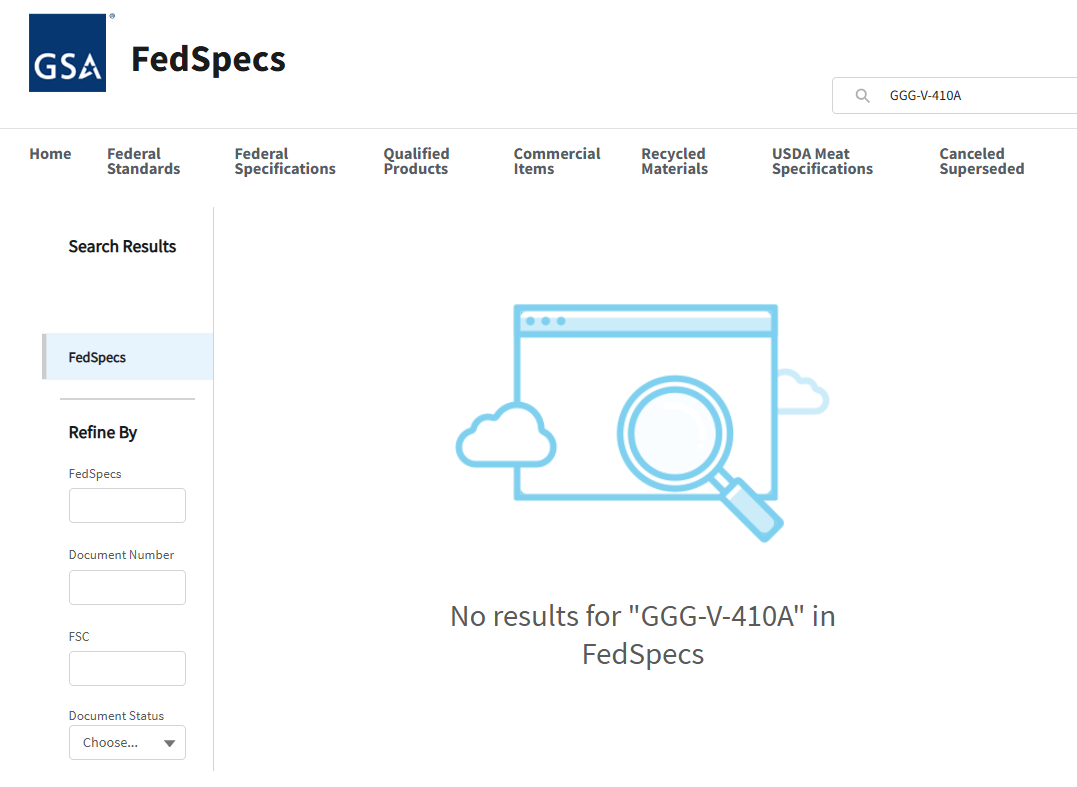Focus the FSC filter input
Image resolution: width=1077 pixels, height=787 pixels.
pyautogui.click(x=127, y=669)
